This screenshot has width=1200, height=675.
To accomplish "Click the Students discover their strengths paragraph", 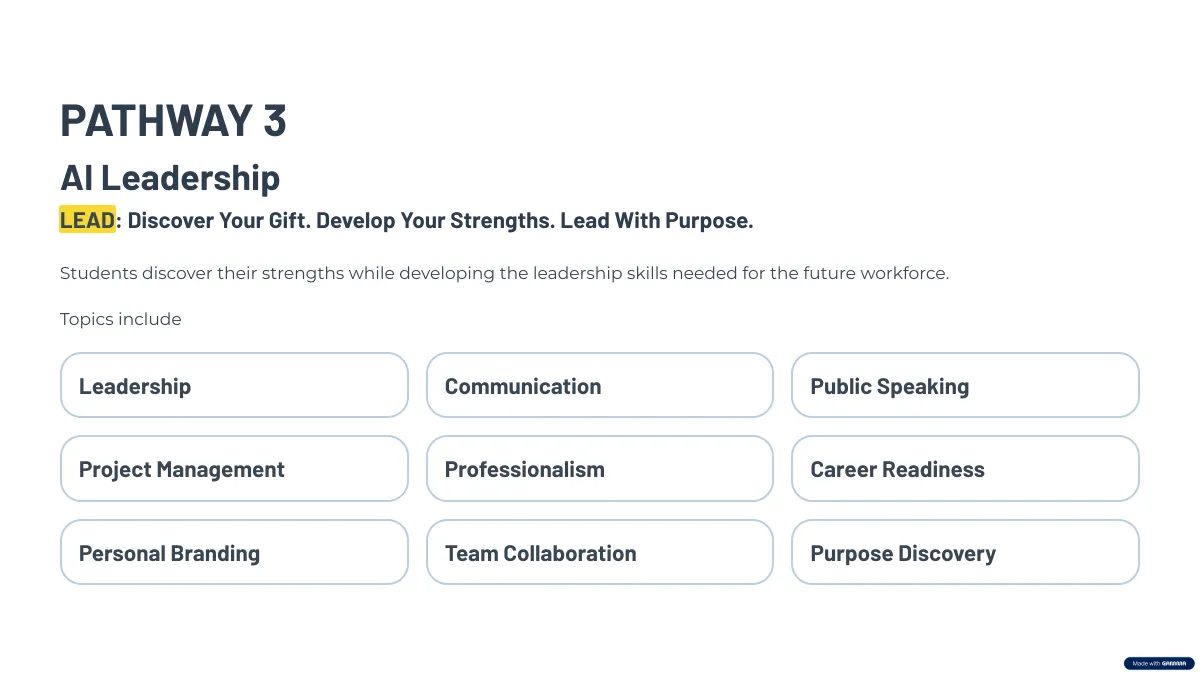I will 504,273.
